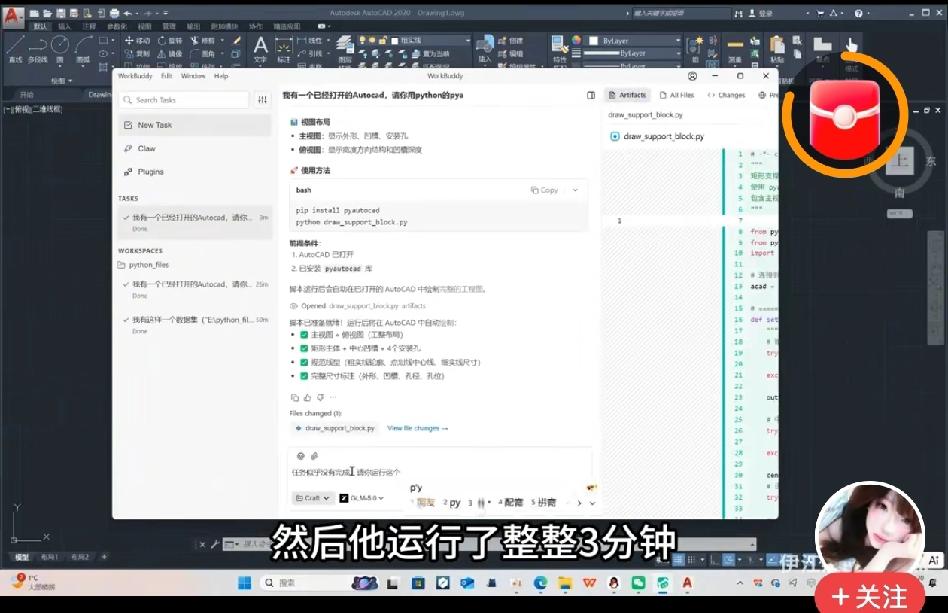Image resolution: width=948 pixels, height=613 pixels.
Task: Toggle the layer freeze sun icon in the layer dropdown
Action: pos(372,41)
